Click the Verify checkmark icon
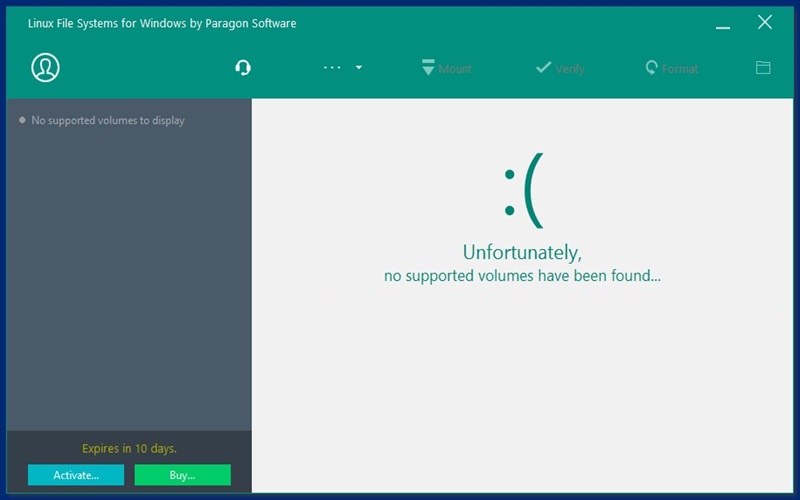The width and height of the screenshot is (800, 500). click(x=543, y=67)
